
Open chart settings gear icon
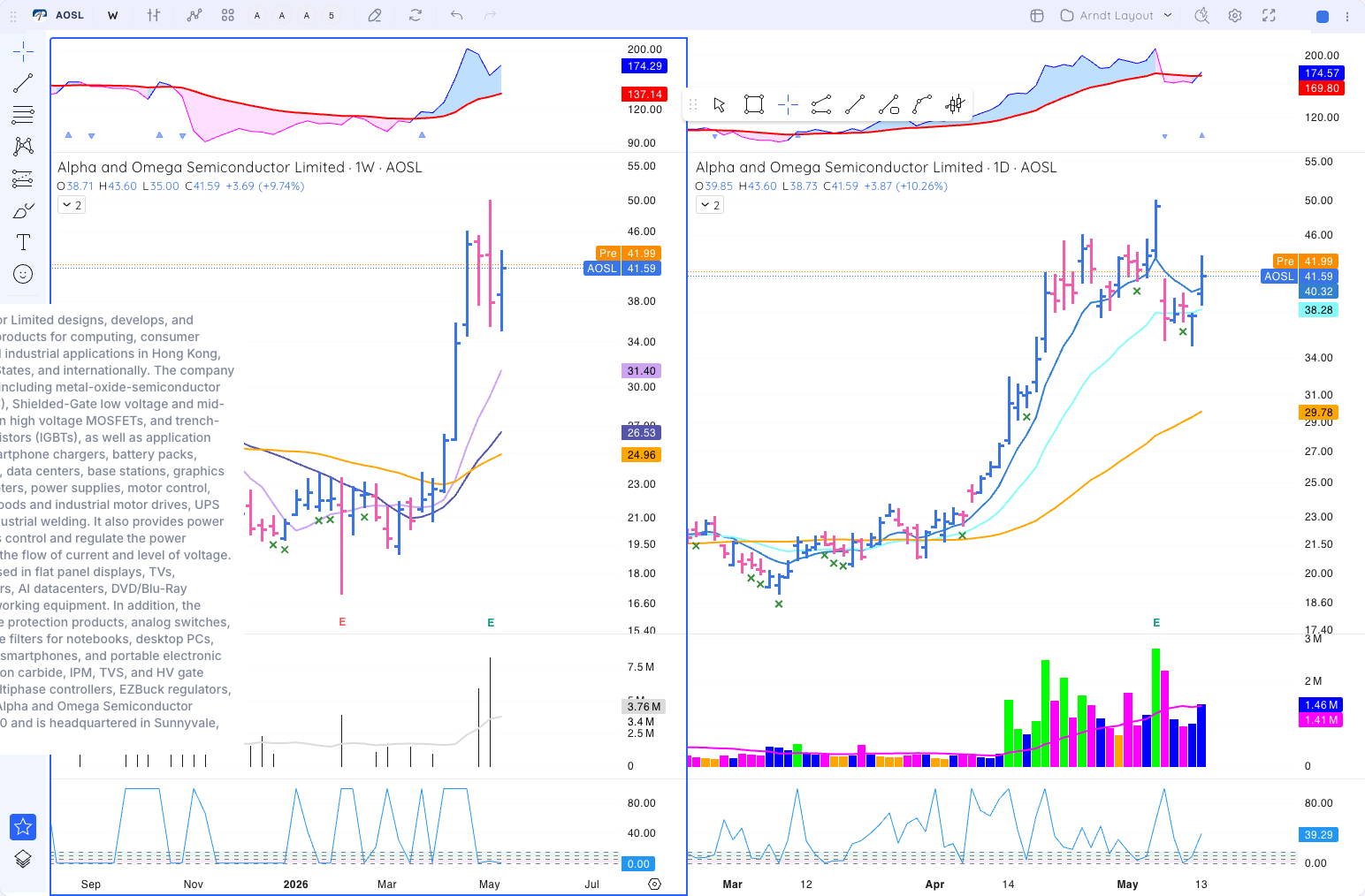pyautogui.click(x=1235, y=15)
